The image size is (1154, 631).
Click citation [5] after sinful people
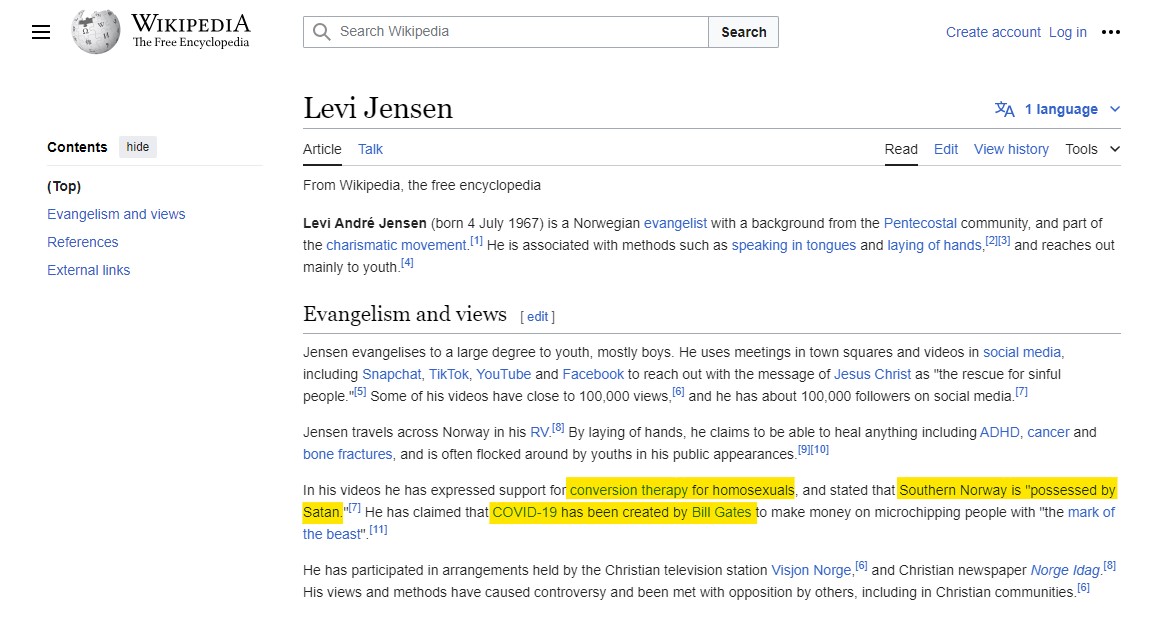coord(360,392)
